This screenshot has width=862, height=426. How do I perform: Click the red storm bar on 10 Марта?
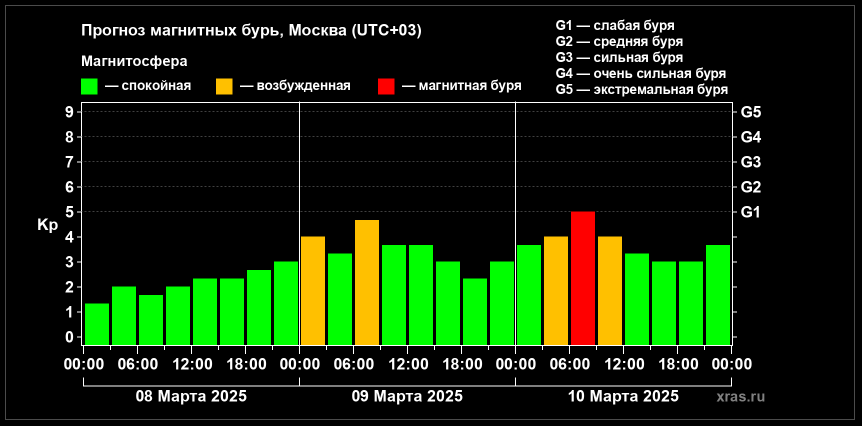pyautogui.click(x=583, y=277)
